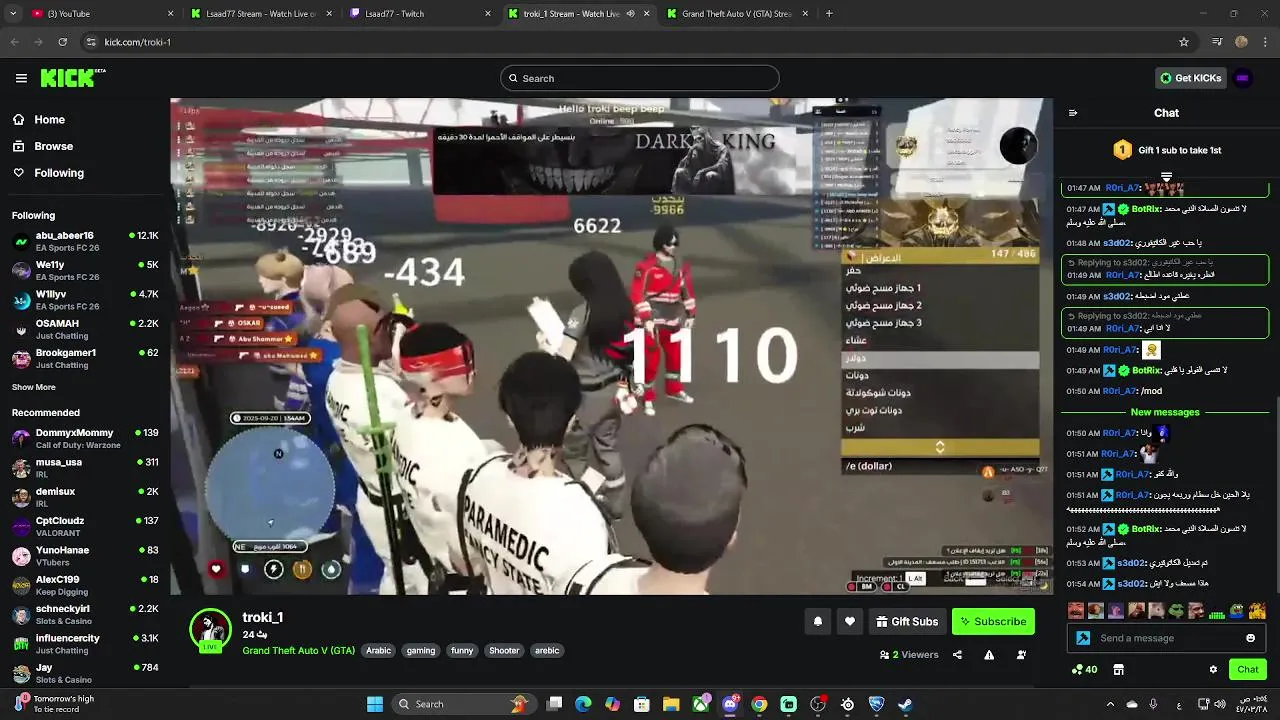
Task: Open File Explorer from taskbar
Action: click(671, 704)
